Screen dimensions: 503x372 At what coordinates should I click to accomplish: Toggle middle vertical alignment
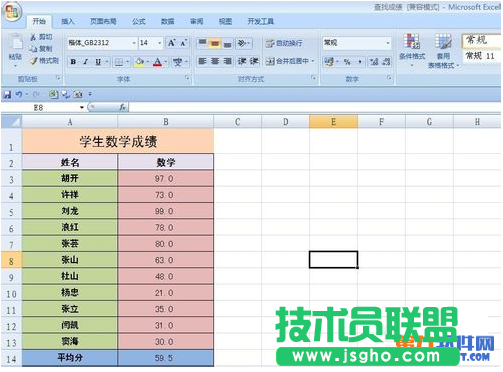tap(215, 43)
